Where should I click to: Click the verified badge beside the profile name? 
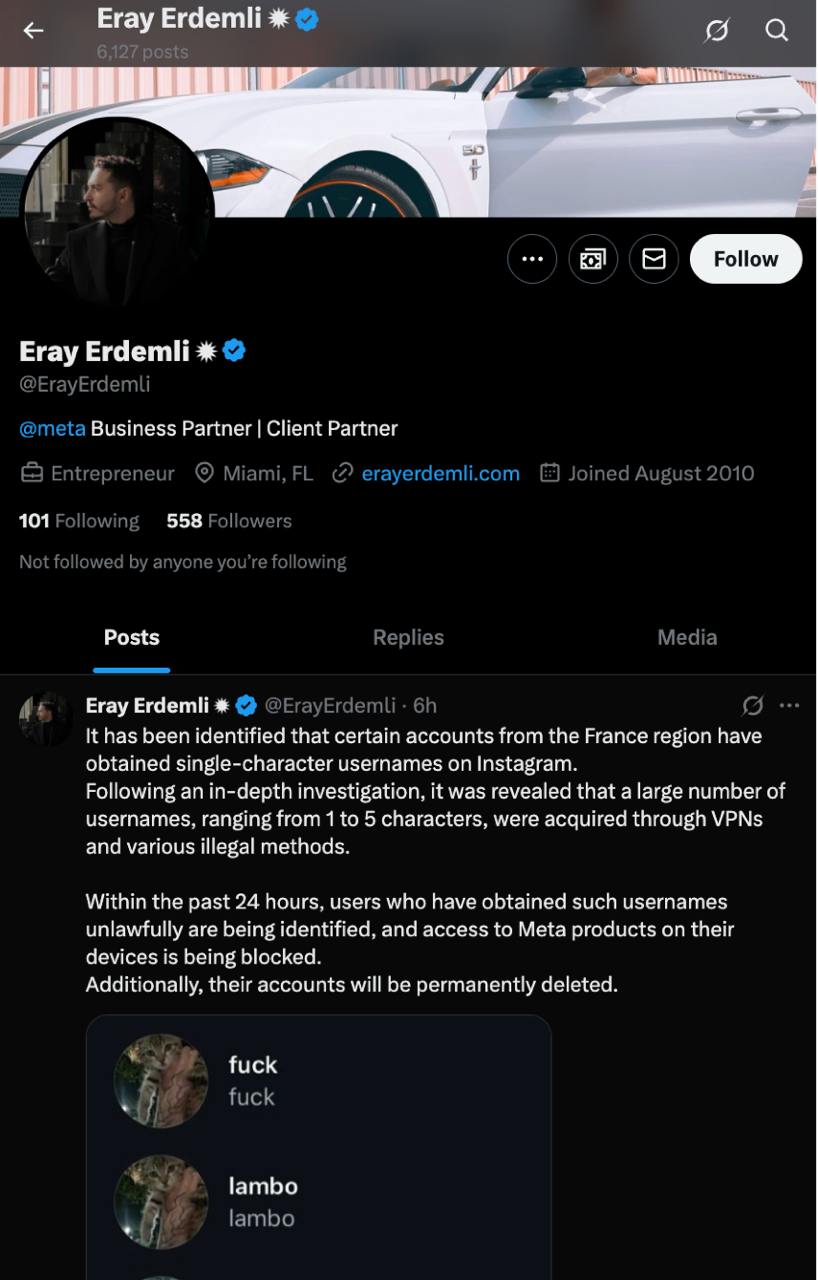tap(235, 351)
